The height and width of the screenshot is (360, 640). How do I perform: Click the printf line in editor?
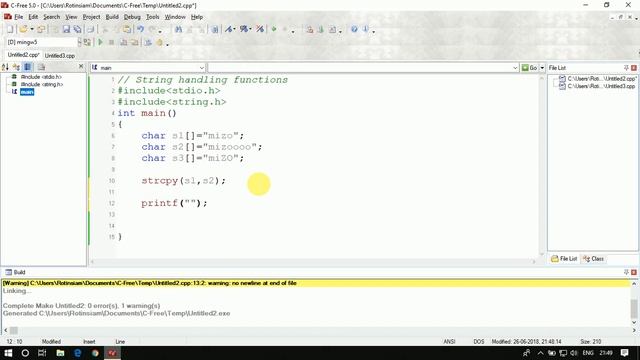pyautogui.click(x=174, y=203)
